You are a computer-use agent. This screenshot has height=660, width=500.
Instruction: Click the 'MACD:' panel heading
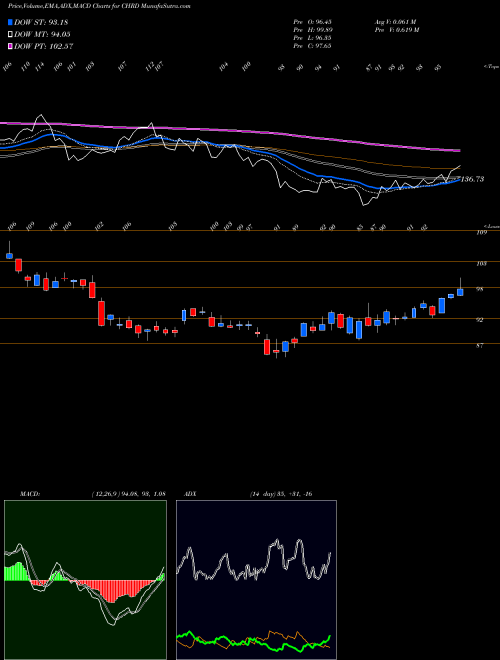[30, 494]
